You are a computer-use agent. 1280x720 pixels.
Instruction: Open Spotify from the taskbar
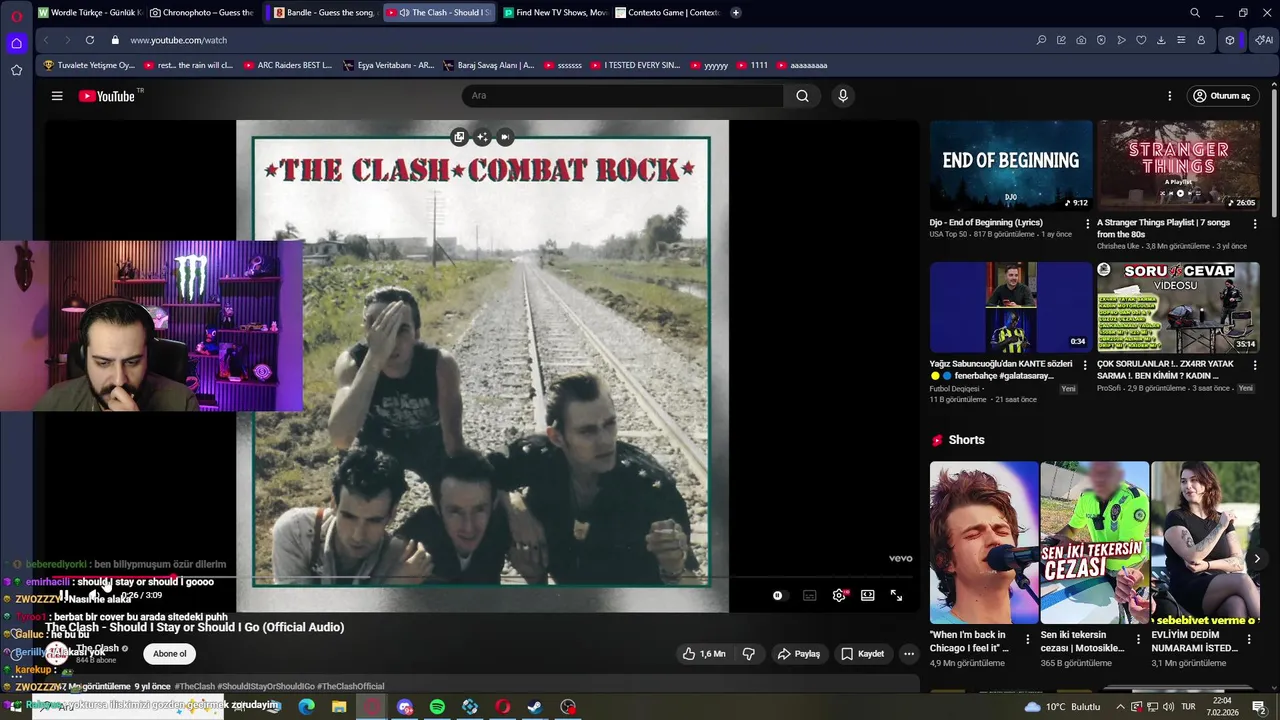coord(437,707)
